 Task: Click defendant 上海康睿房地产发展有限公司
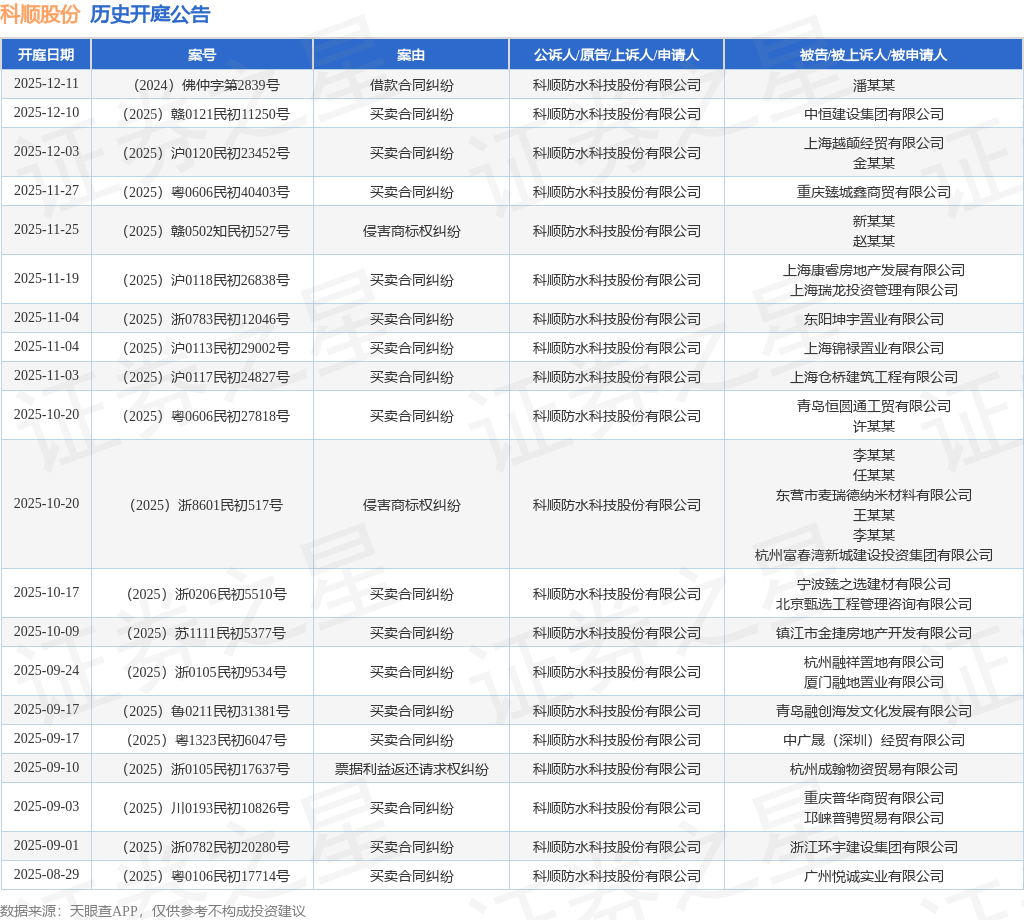pyautogui.click(x=874, y=270)
